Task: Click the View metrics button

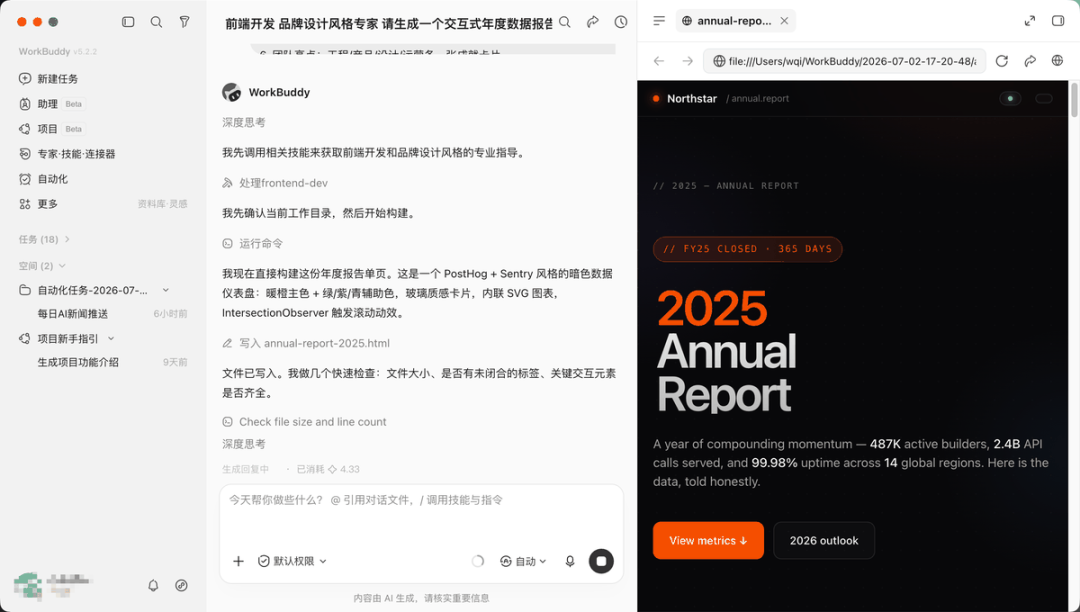Action: pyautogui.click(x=708, y=540)
